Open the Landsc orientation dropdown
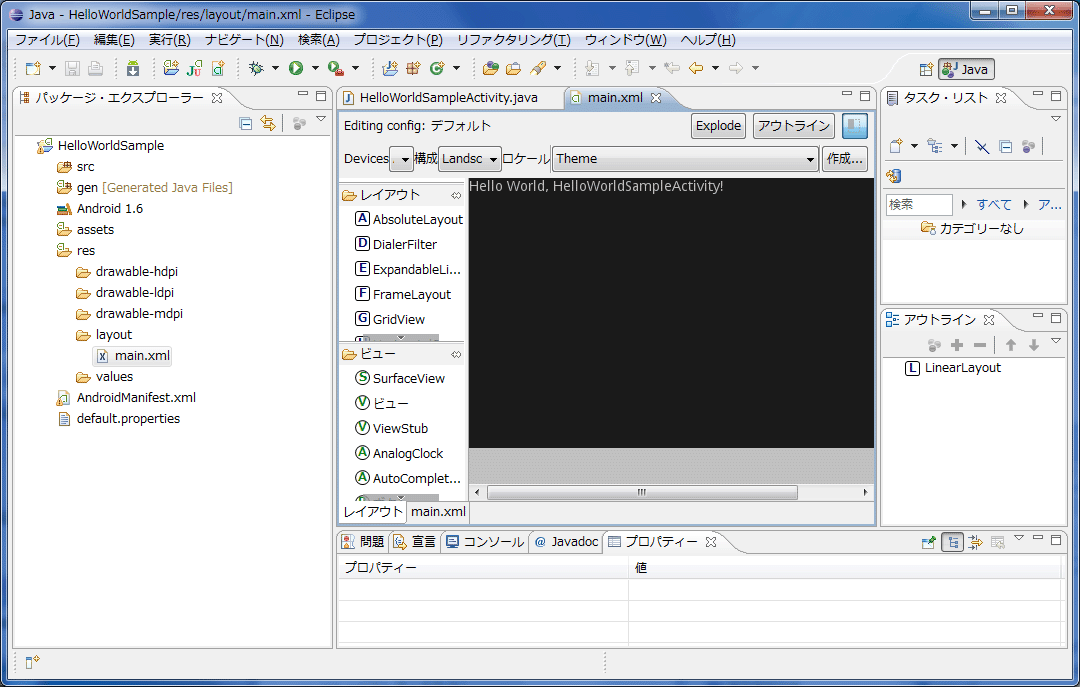1080x687 pixels. coord(469,159)
